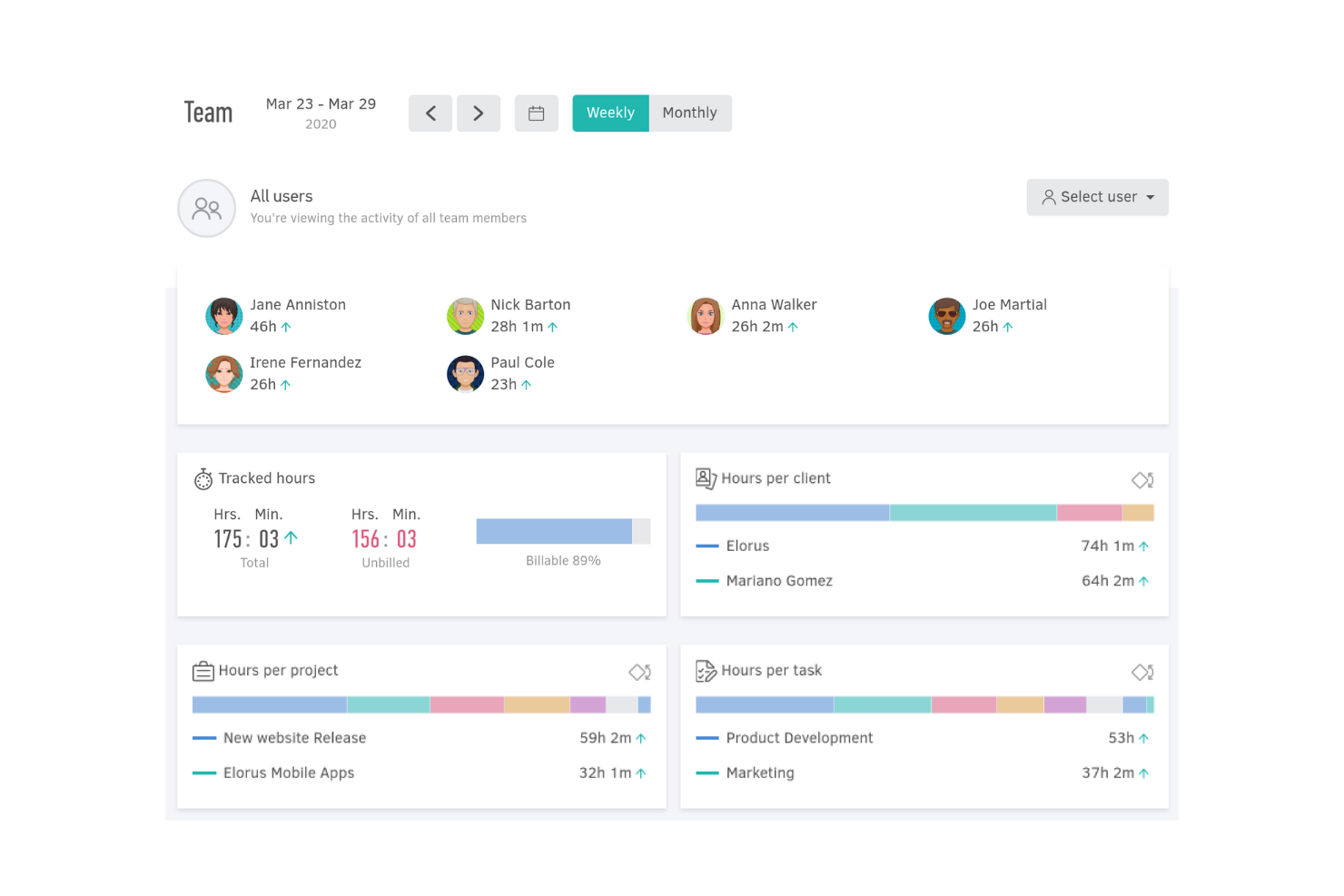1344x896 pixels.
Task: Click the up arrow beside total 175:03
Action: click(291, 538)
